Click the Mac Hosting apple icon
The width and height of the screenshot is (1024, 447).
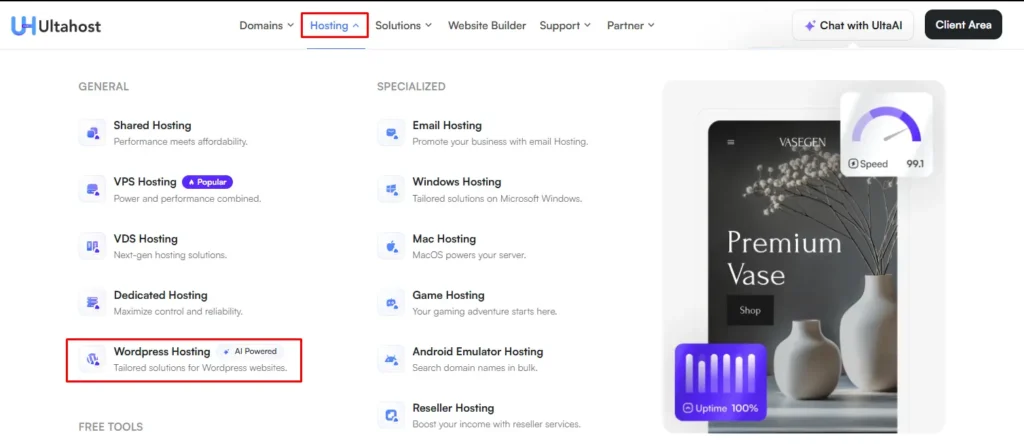(391, 246)
